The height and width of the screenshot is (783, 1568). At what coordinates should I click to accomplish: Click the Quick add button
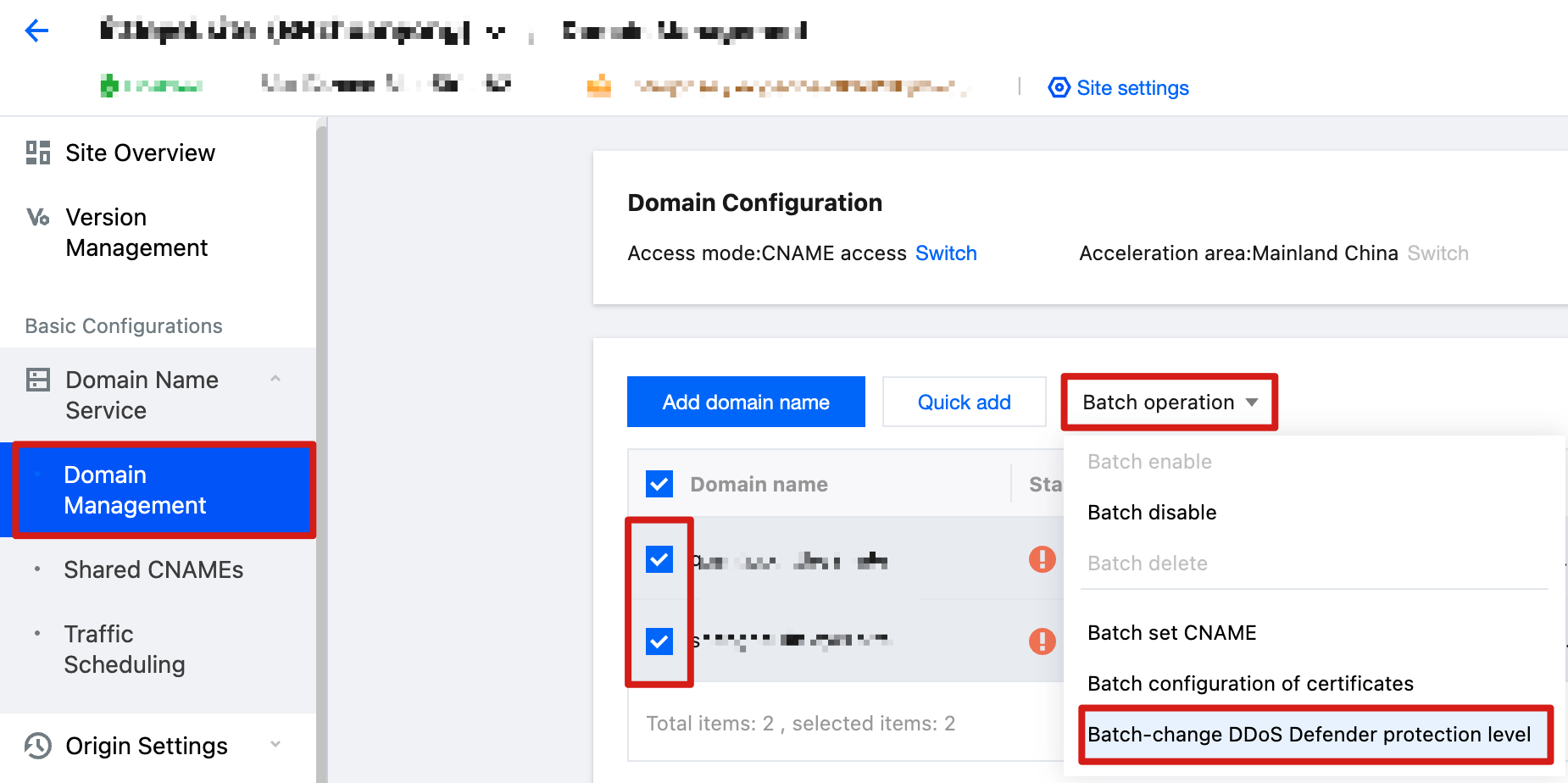(x=964, y=403)
